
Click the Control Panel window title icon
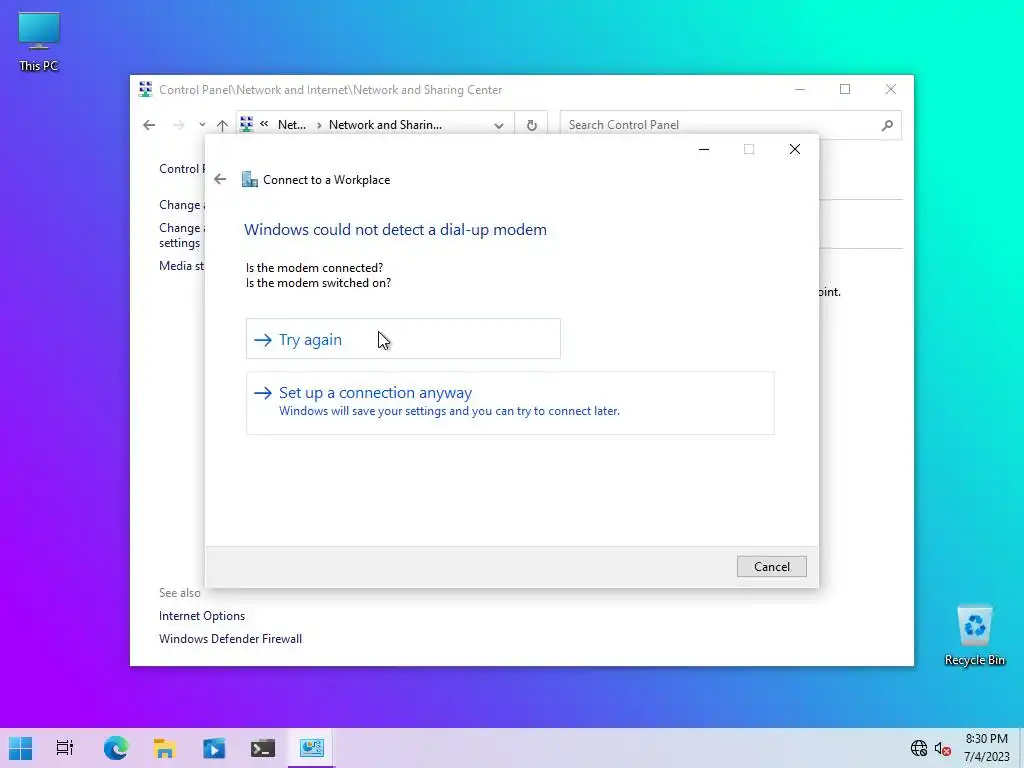[146, 89]
